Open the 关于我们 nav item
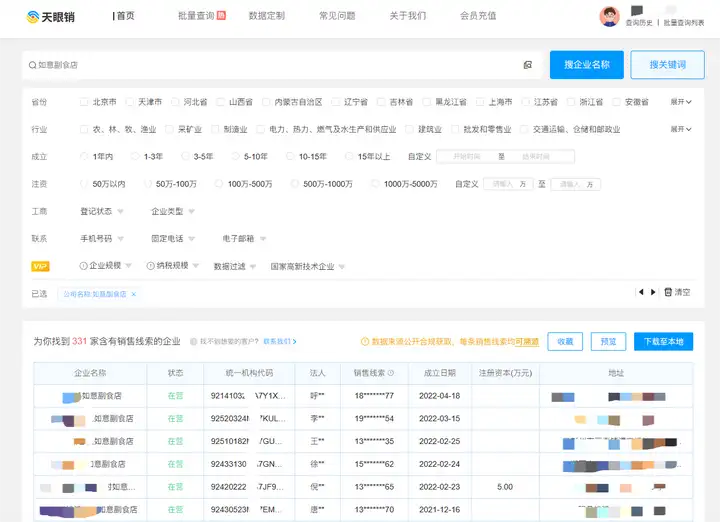Screen dimensions: 720x522 tap(408, 16)
